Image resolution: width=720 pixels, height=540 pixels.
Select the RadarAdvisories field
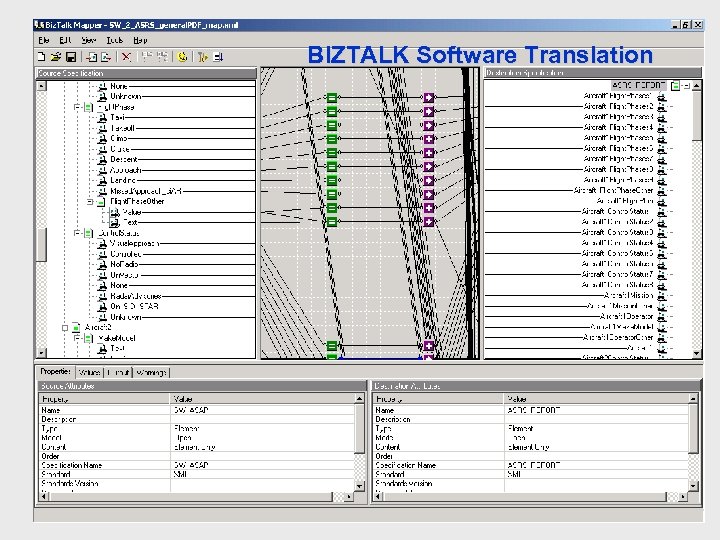click(x=136, y=296)
